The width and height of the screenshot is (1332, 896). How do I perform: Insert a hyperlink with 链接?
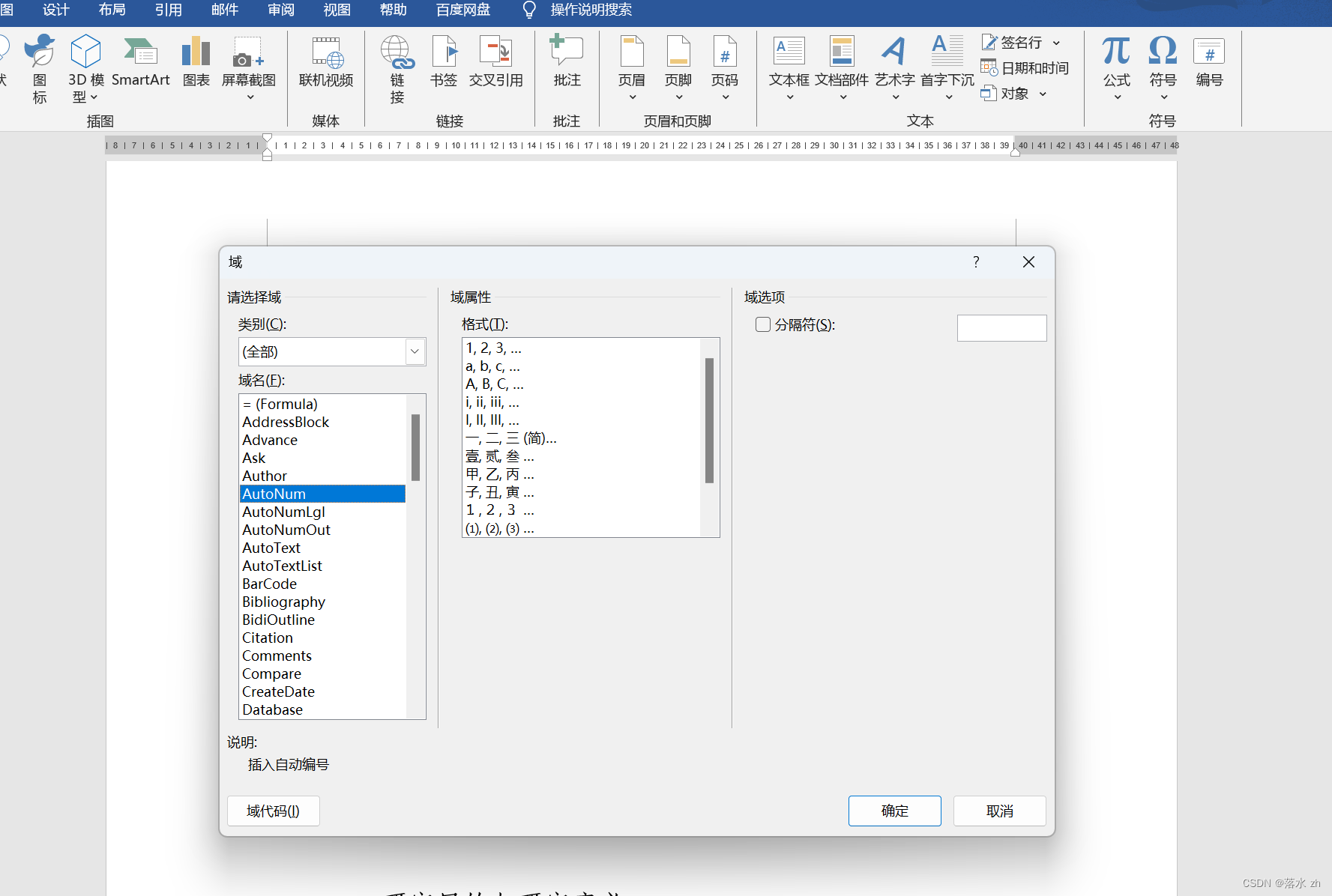tap(397, 69)
